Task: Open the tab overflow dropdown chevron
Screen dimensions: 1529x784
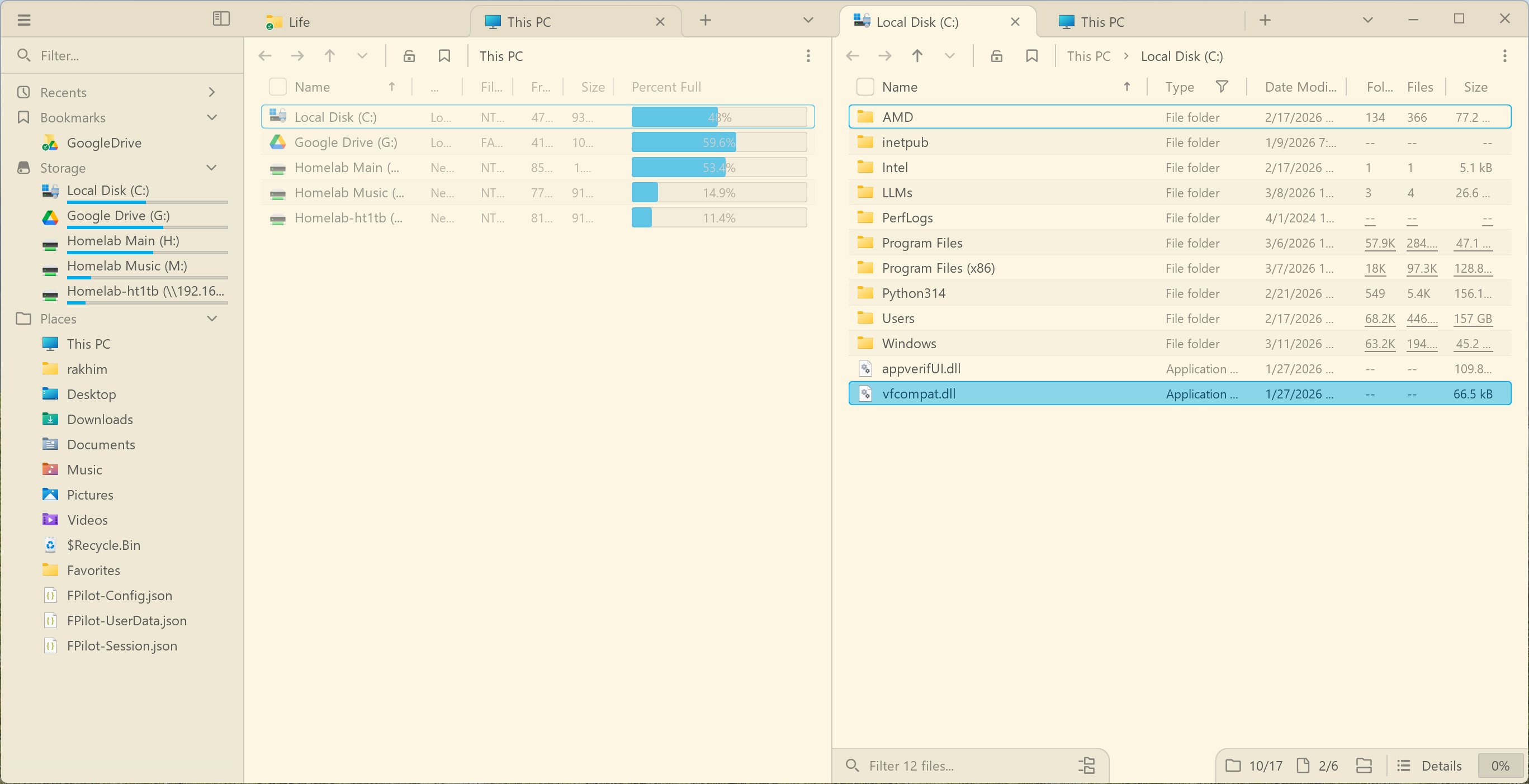Action: (808, 20)
